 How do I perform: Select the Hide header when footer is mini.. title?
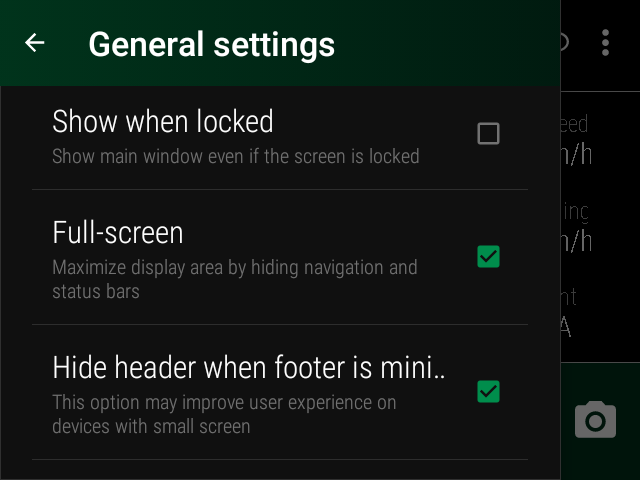click(x=249, y=368)
